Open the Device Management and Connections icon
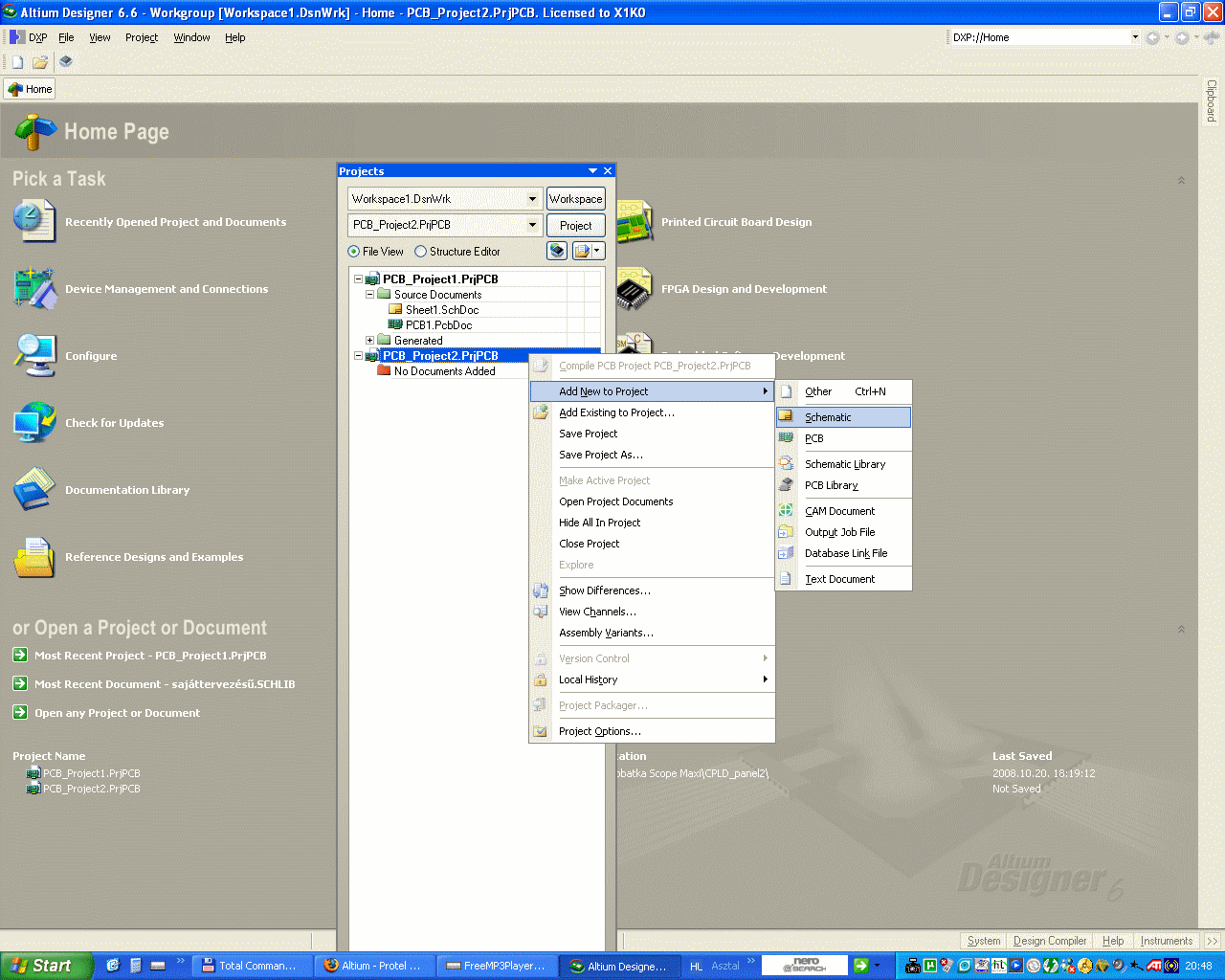1225x980 pixels. (34, 288)
